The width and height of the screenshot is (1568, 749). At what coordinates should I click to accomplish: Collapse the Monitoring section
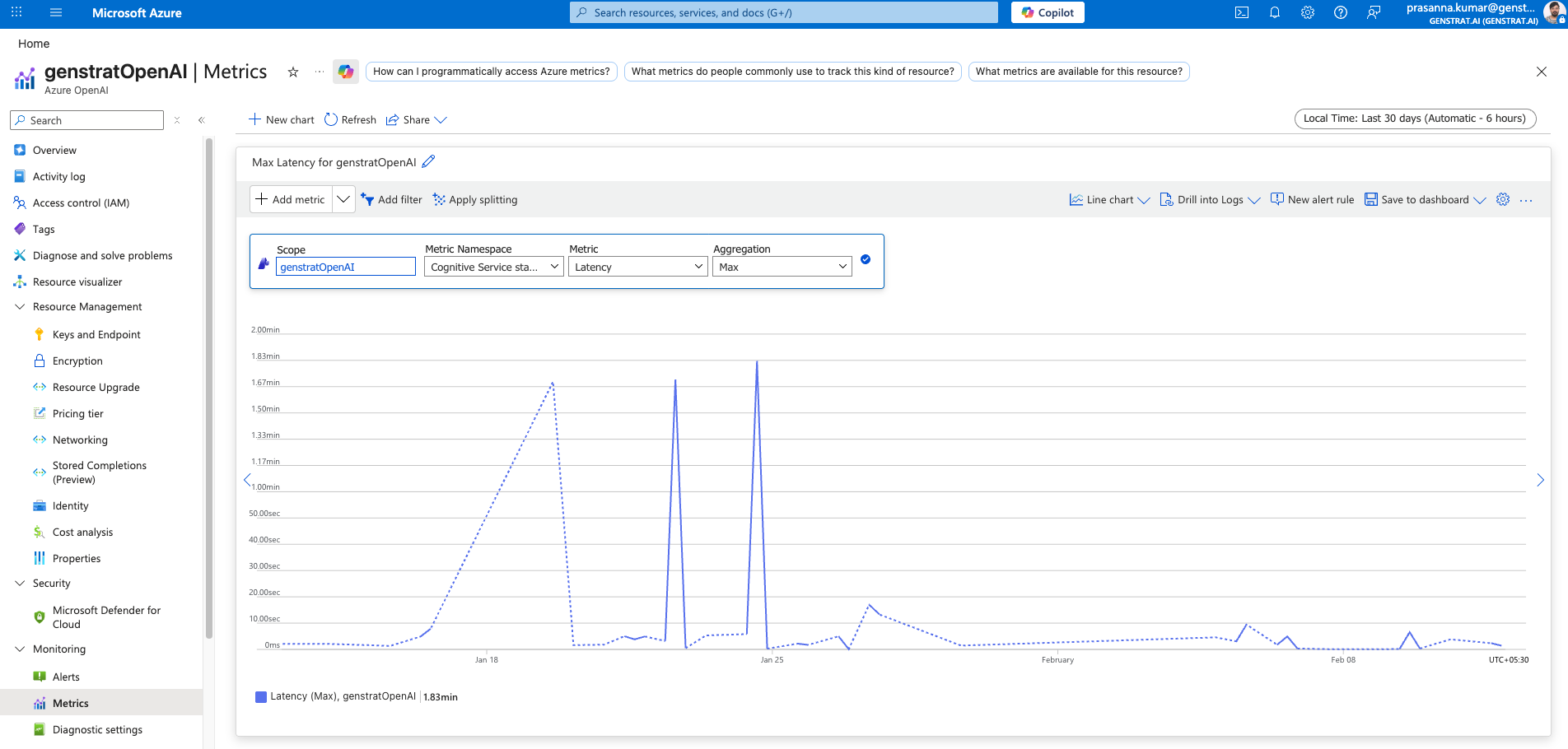(20, 649)
